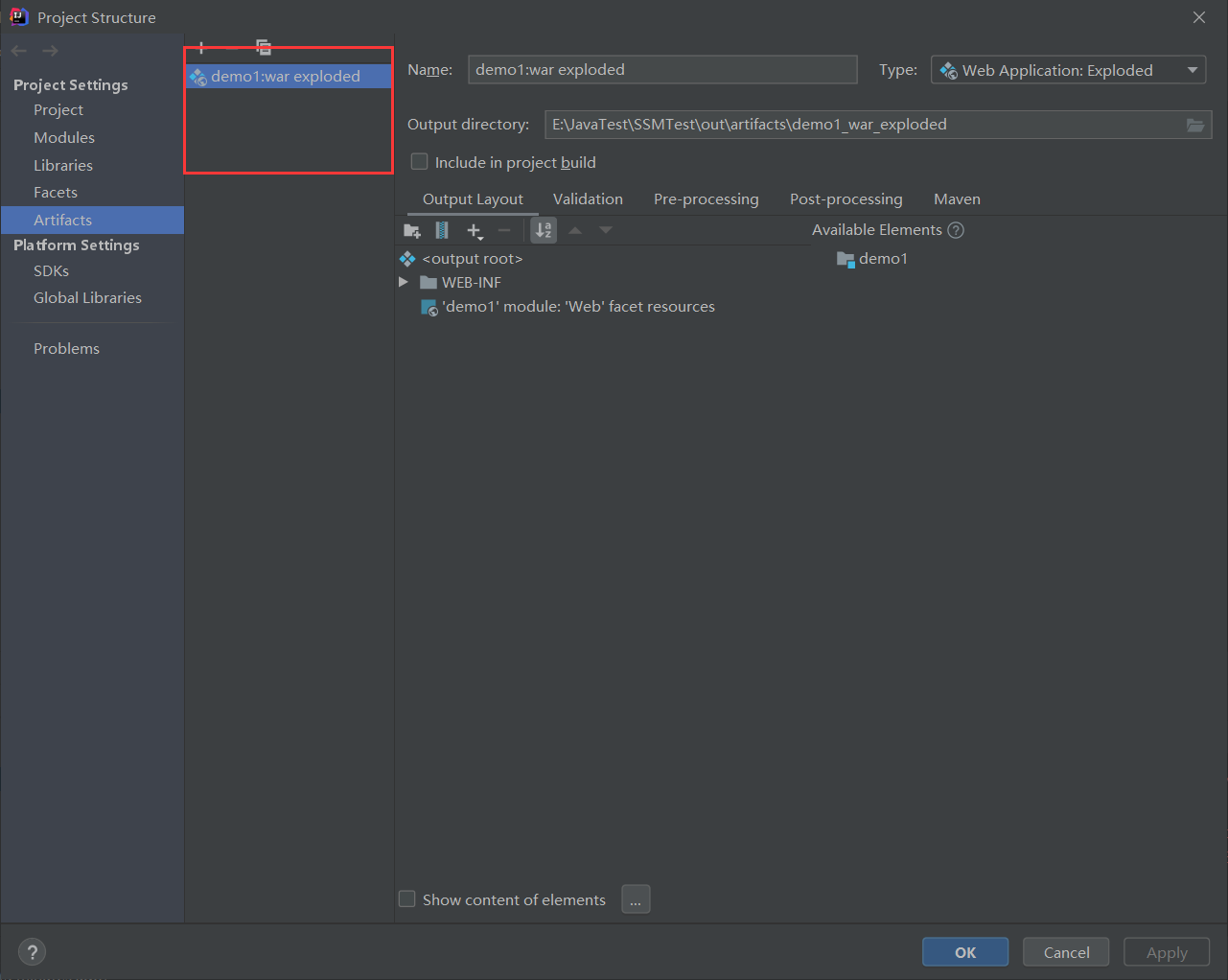Open the artifact Type dropdown

point(1068,70)
